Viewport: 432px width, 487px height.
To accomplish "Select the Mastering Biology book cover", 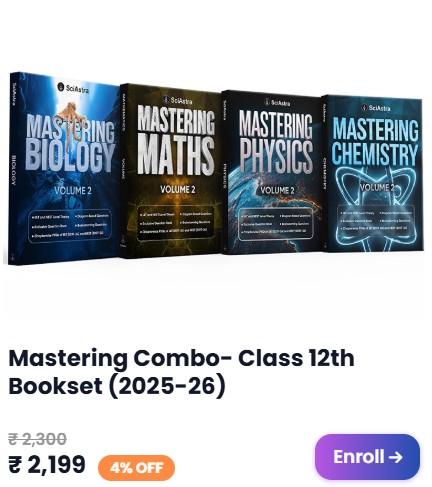I will point(64,168).
